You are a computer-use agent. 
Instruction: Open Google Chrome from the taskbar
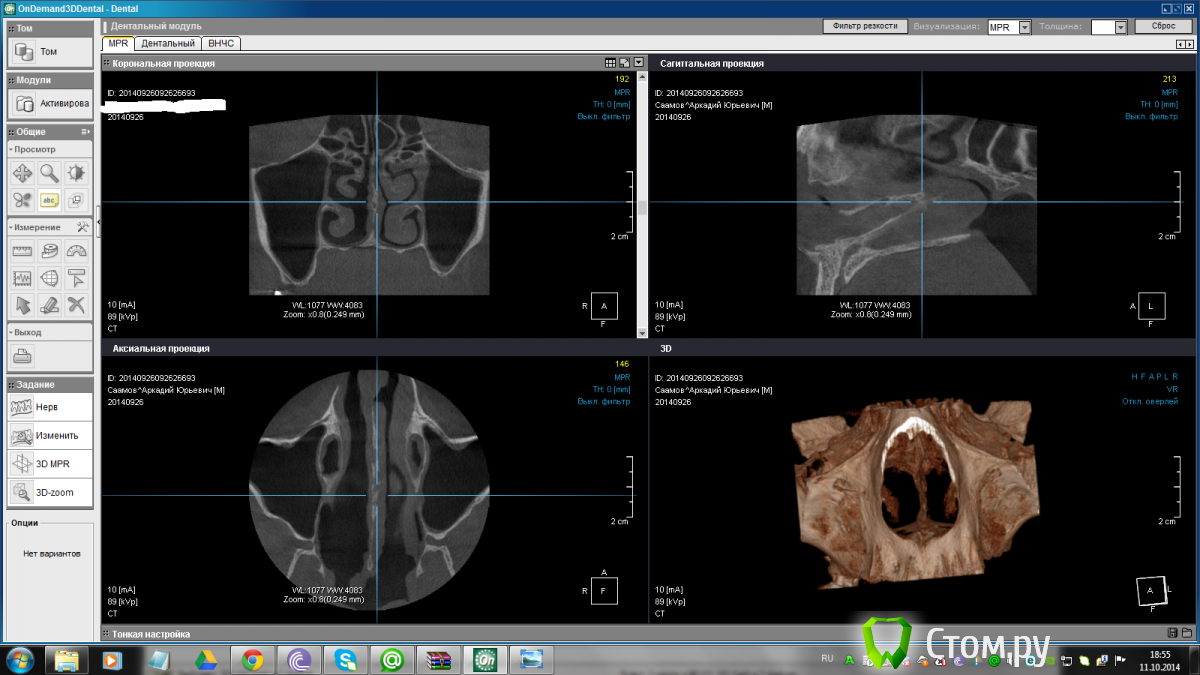point(253,659)
